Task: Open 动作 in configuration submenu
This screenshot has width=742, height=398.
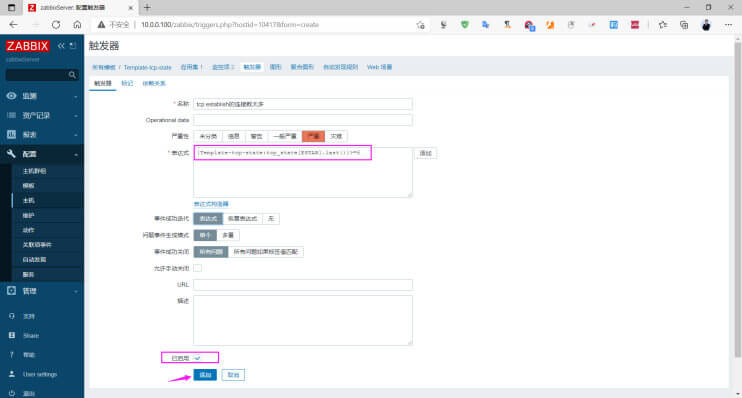Action: click(x=28, y=230)
